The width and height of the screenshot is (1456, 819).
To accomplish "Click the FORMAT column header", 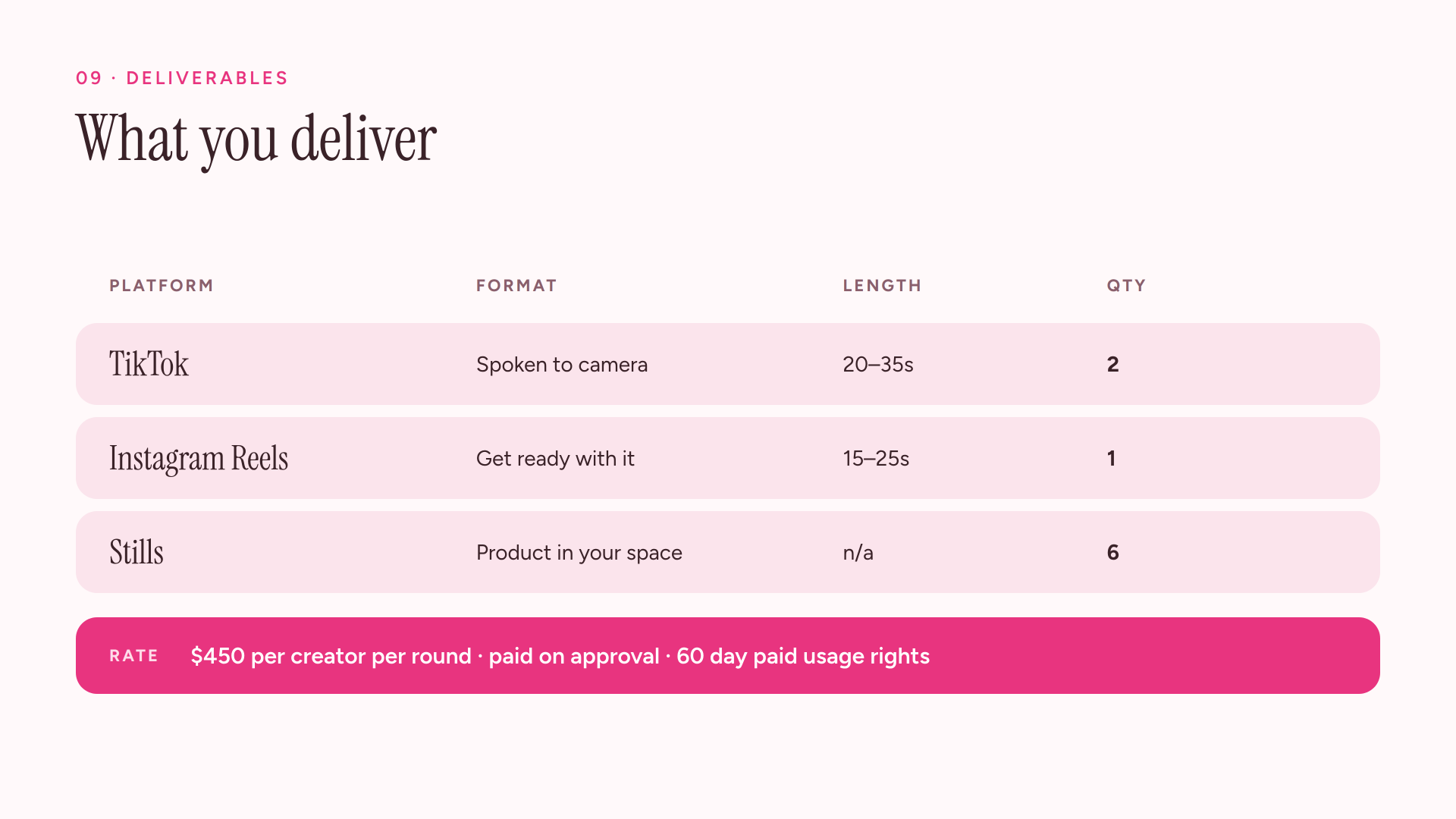I will (516, 286).
